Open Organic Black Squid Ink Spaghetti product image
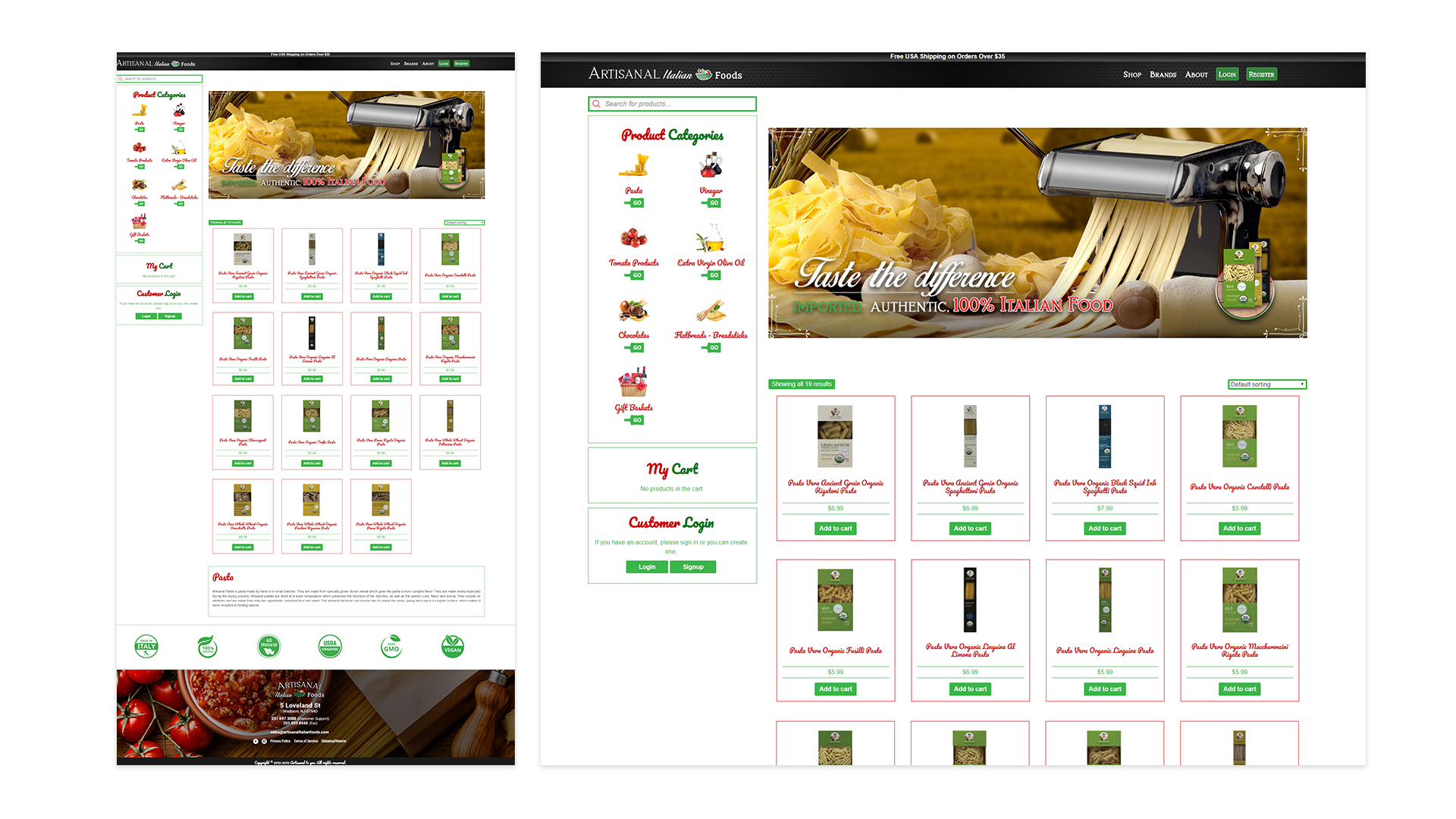 click(x=1105, y=436)
